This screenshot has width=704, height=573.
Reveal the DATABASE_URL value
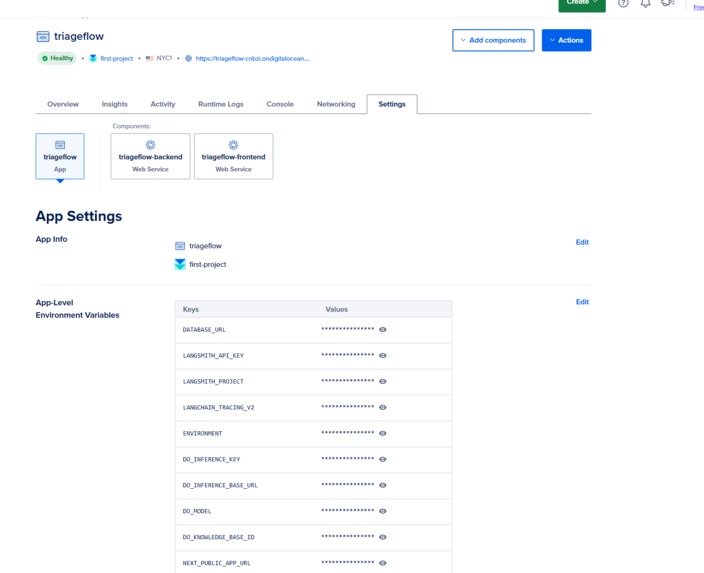pyautogui.click(x=383, y=330)
